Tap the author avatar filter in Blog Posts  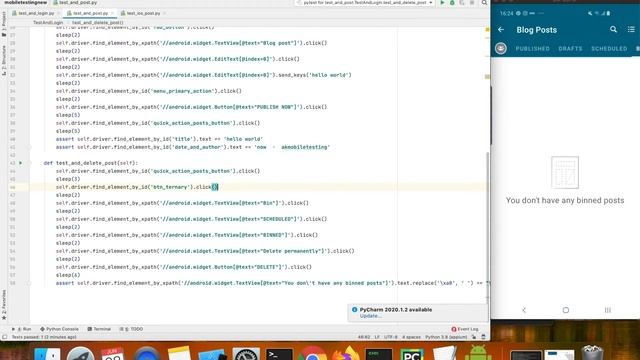[x=501, y=48]
